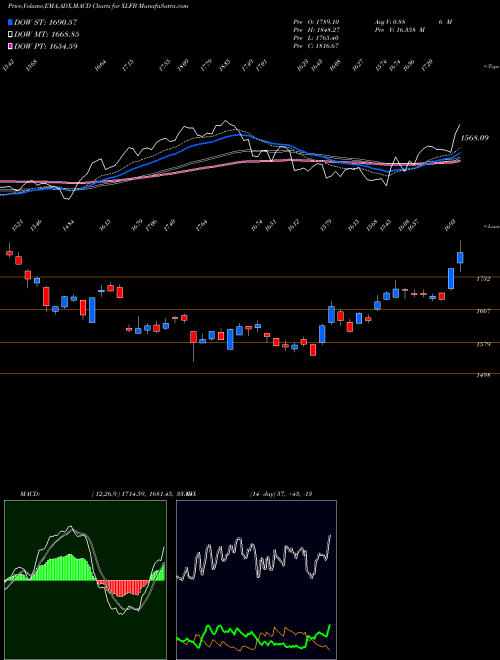Click the 1498 price level label

[483, 375]
